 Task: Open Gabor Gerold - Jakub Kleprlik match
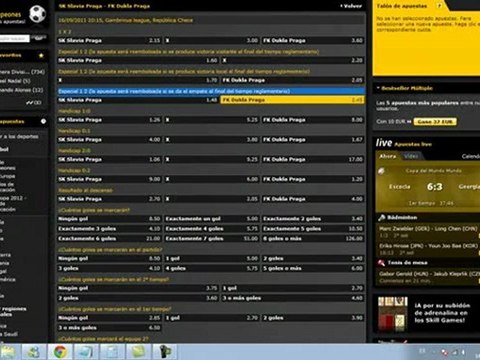pos(429,277)
